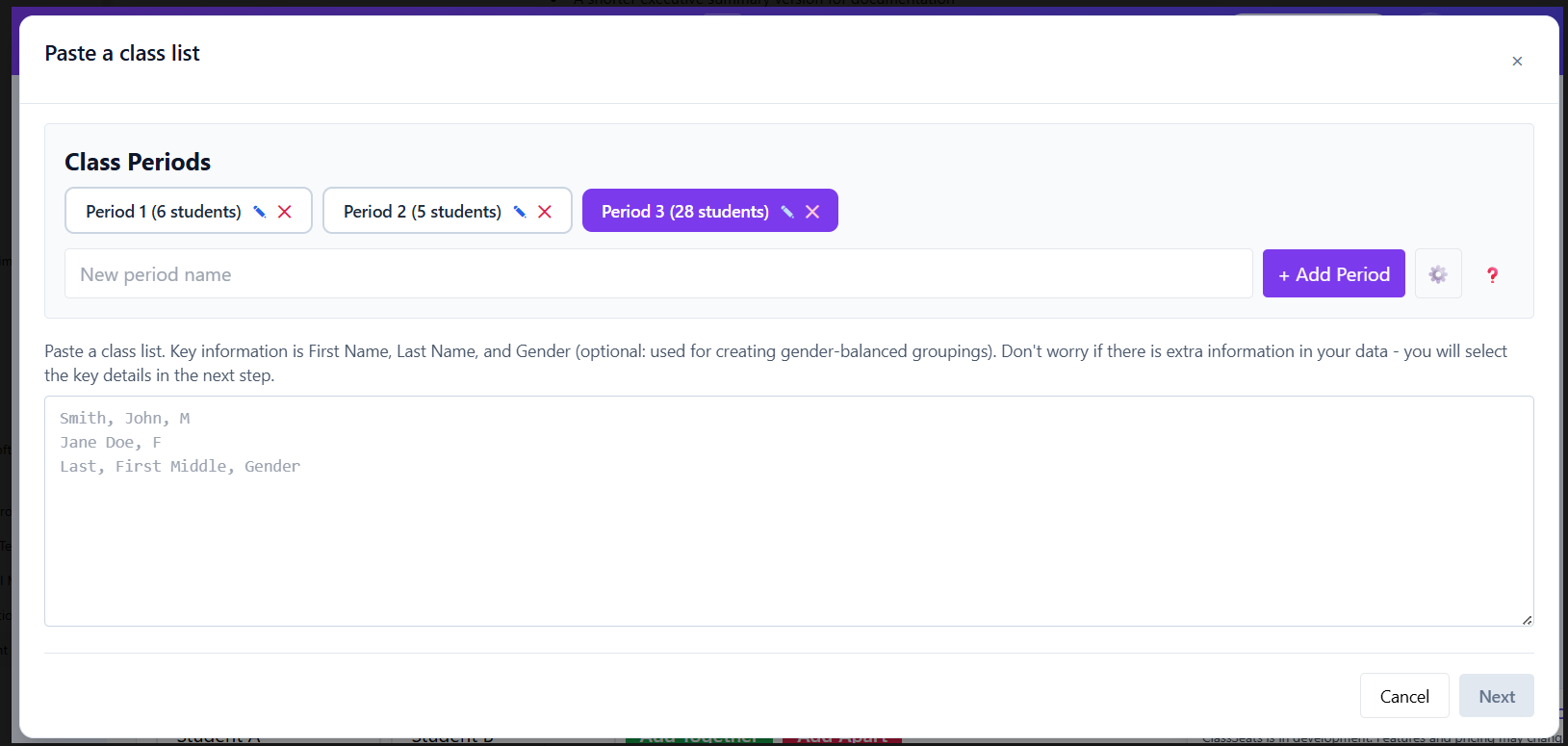1568x746 pixels.
Task: Focus the New period name field
Action: point(658,274)
